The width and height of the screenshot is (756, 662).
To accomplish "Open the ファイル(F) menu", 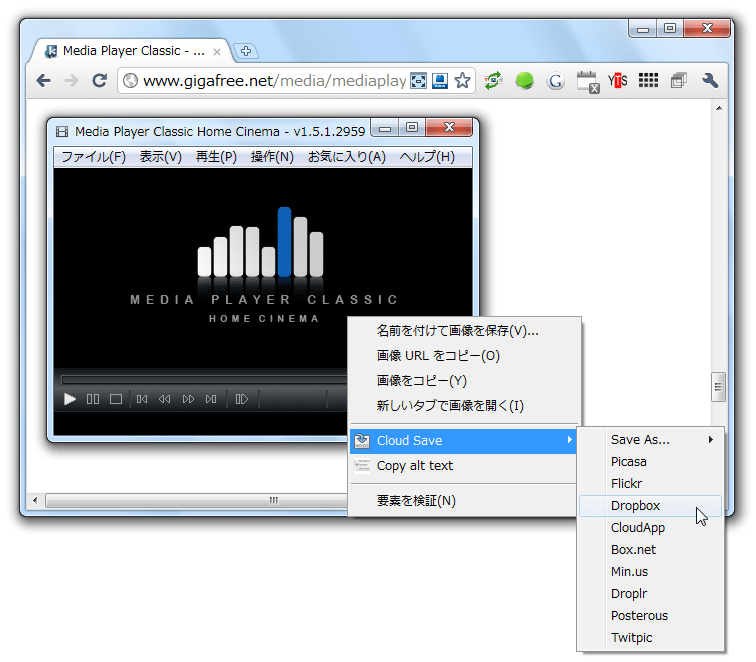I will tap(94, 157).
